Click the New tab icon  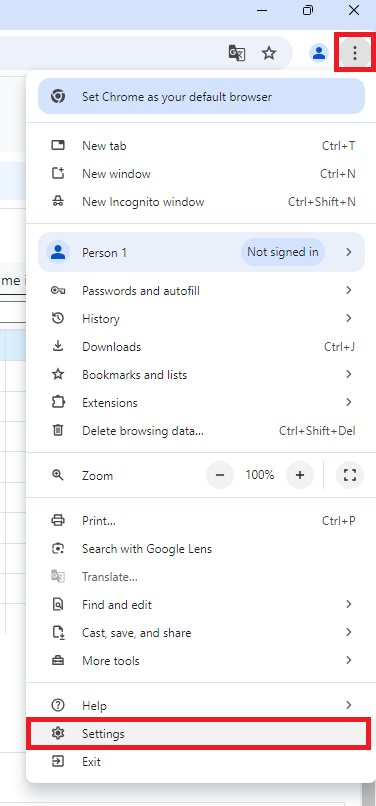tap(58, 145)
